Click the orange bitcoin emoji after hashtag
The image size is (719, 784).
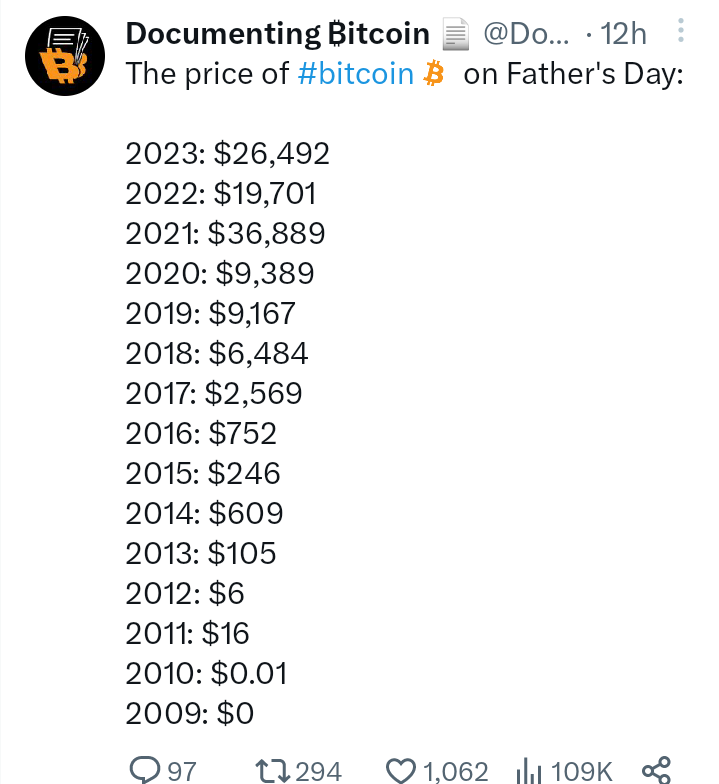tap(434, 74)
